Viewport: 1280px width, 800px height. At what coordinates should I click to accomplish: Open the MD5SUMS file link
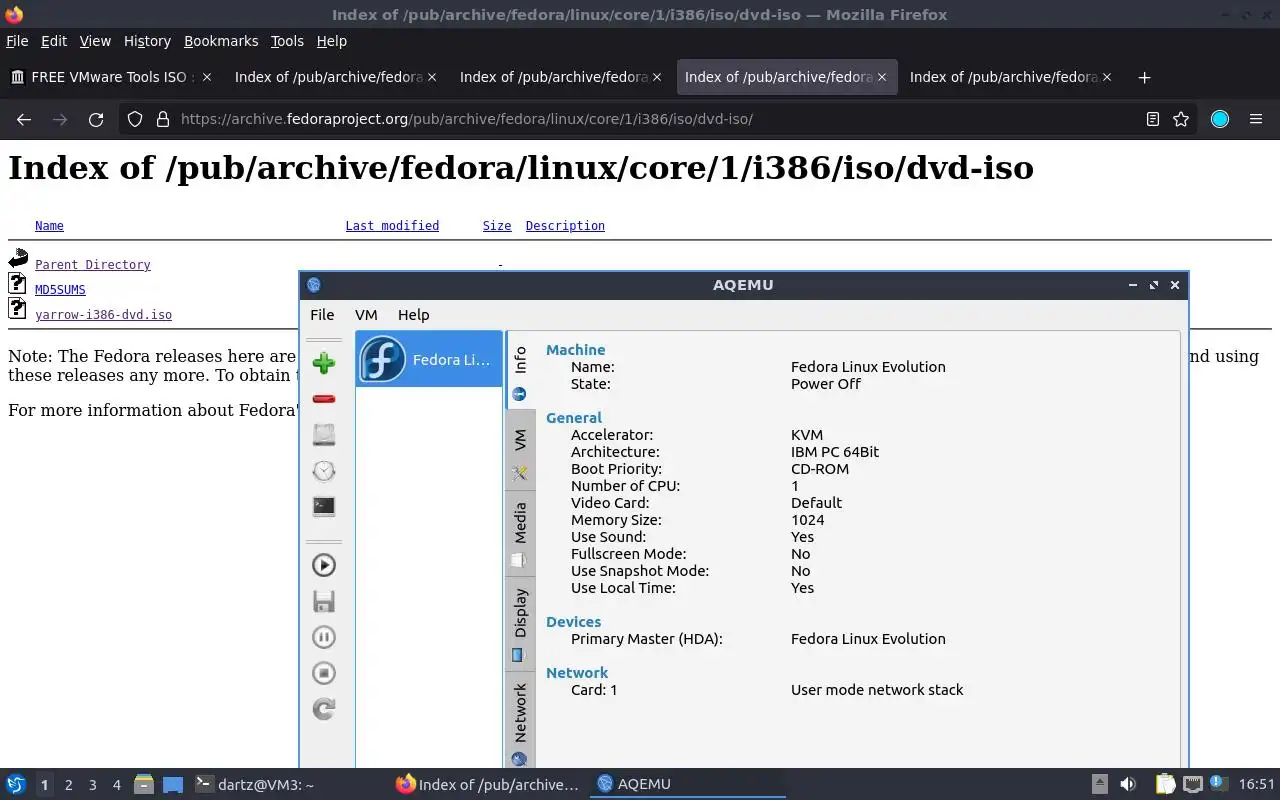click(60, 290)
